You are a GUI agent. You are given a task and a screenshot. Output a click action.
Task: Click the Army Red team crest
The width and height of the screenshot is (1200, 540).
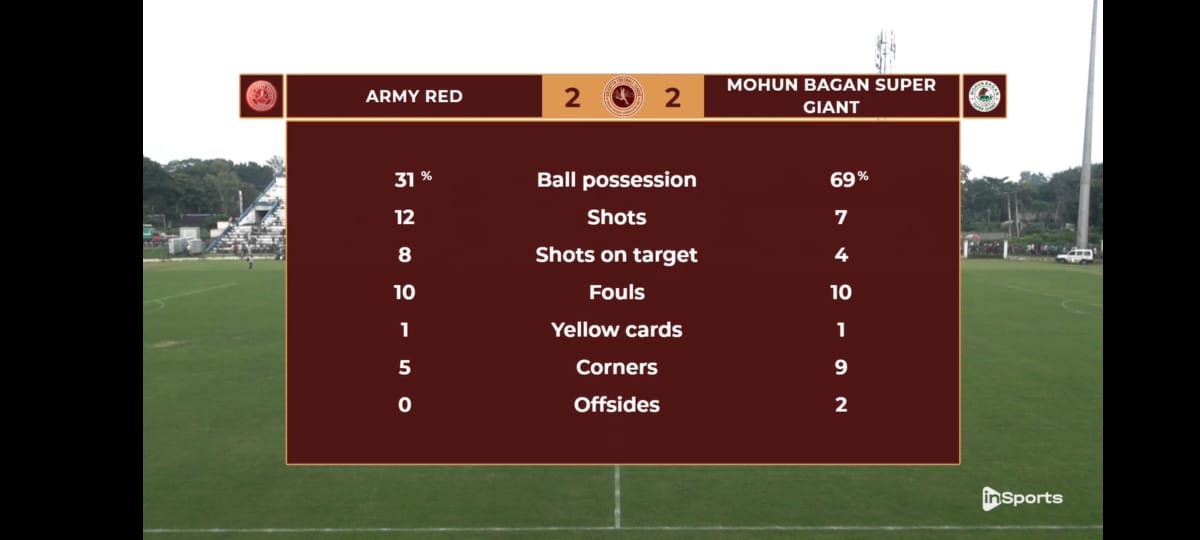pyautogui.click(x=262, y=97)
